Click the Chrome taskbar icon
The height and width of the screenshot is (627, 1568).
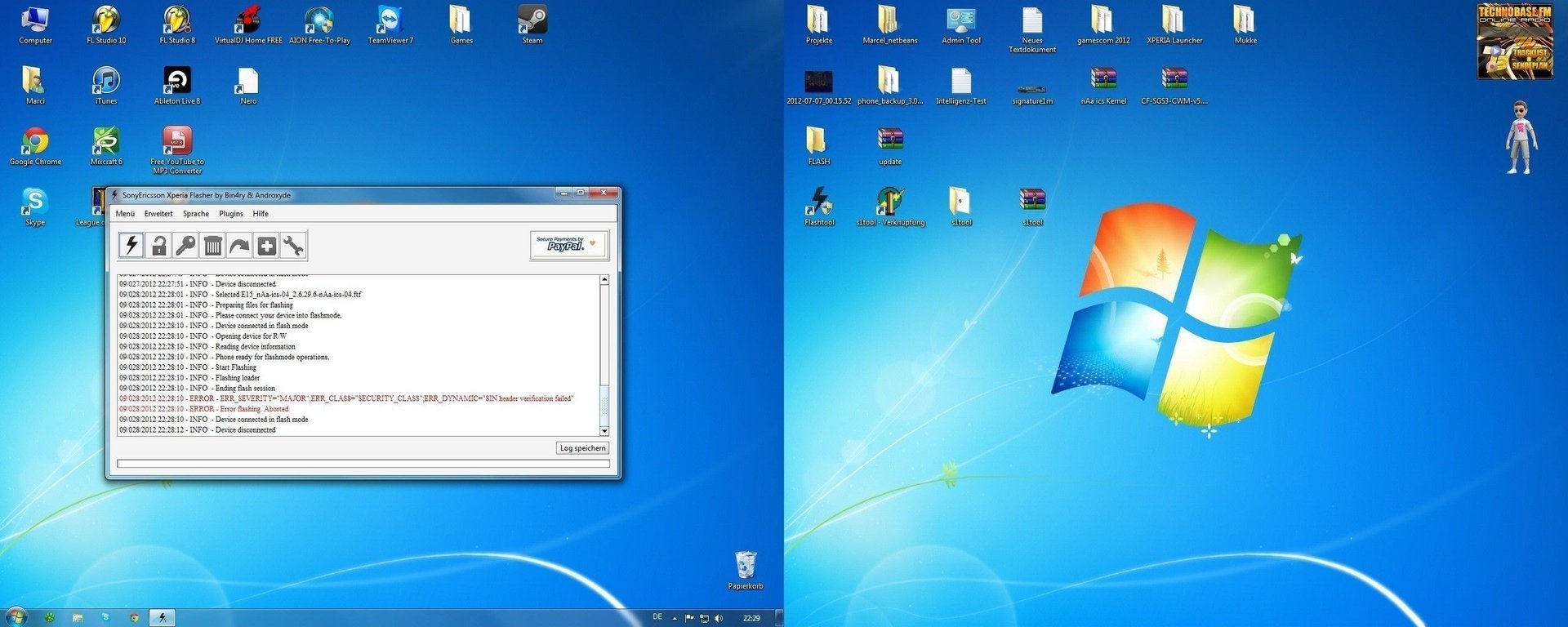[134, 618]
